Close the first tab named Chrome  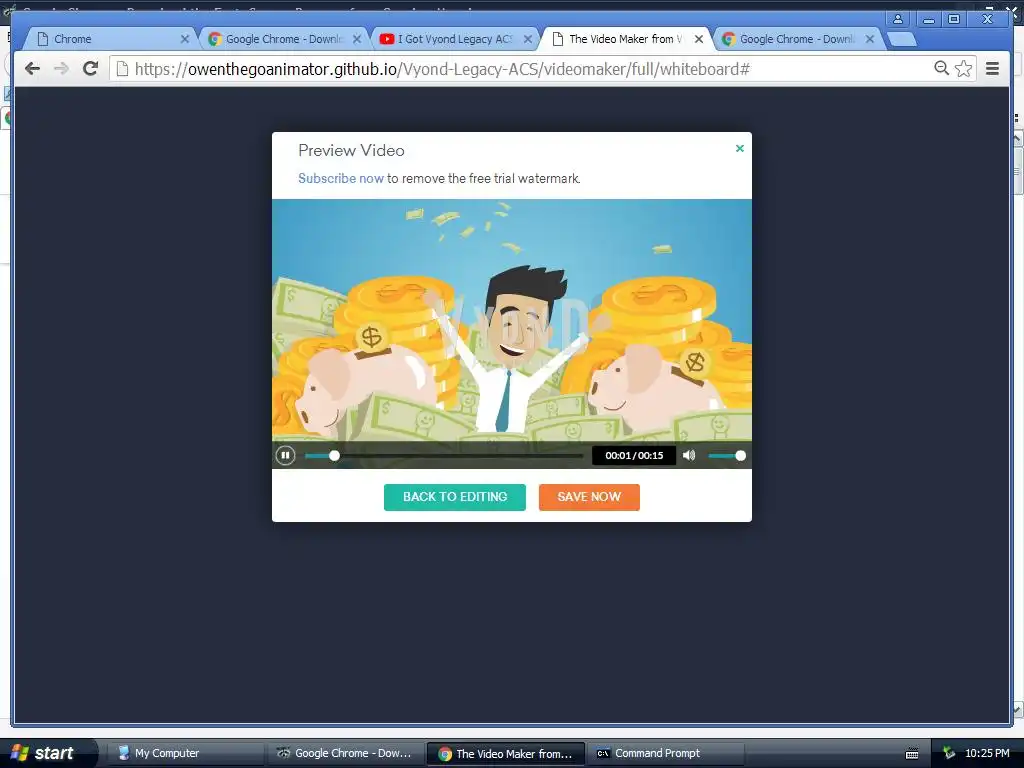point(185,39)
